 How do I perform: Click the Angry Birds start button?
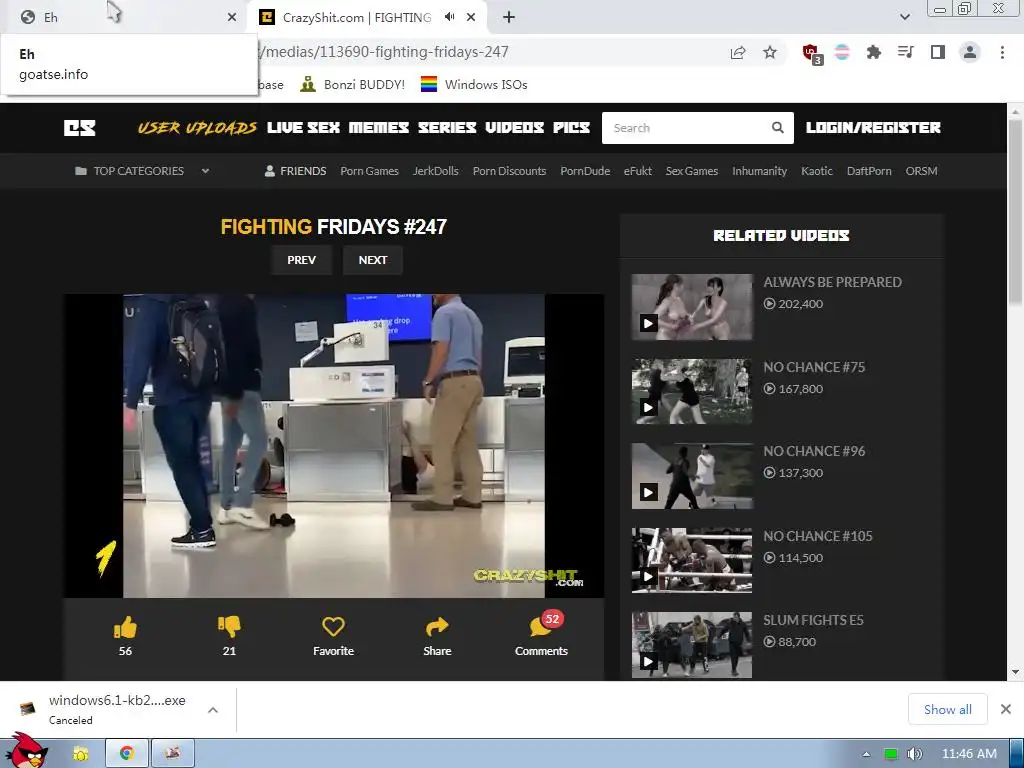(x=26, y=750)
